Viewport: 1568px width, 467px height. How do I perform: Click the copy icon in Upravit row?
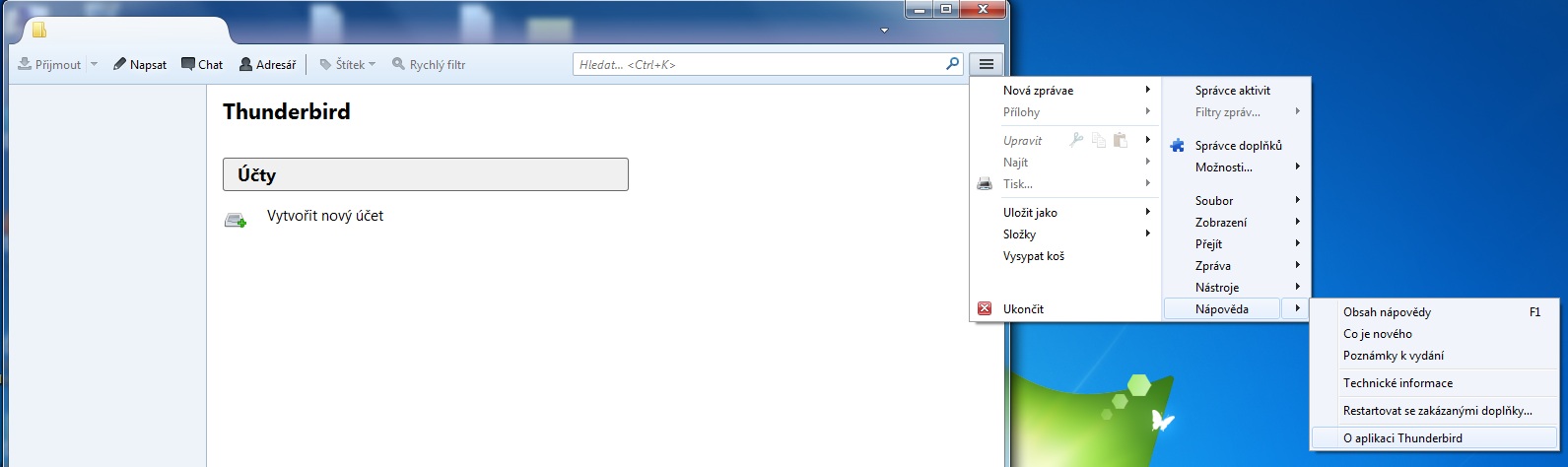click(x=1098, y=140)
